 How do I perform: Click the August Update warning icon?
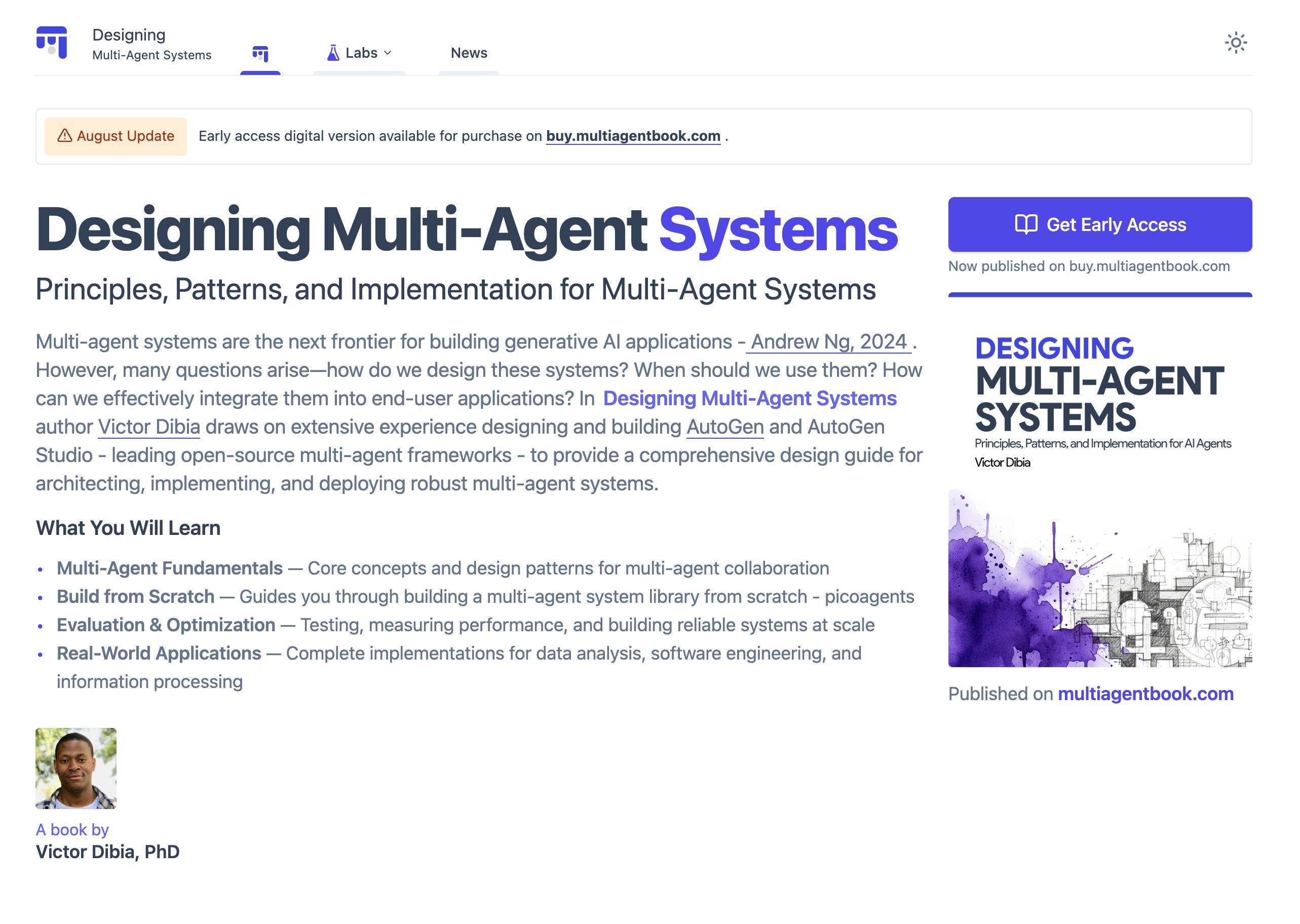point(65,136)
